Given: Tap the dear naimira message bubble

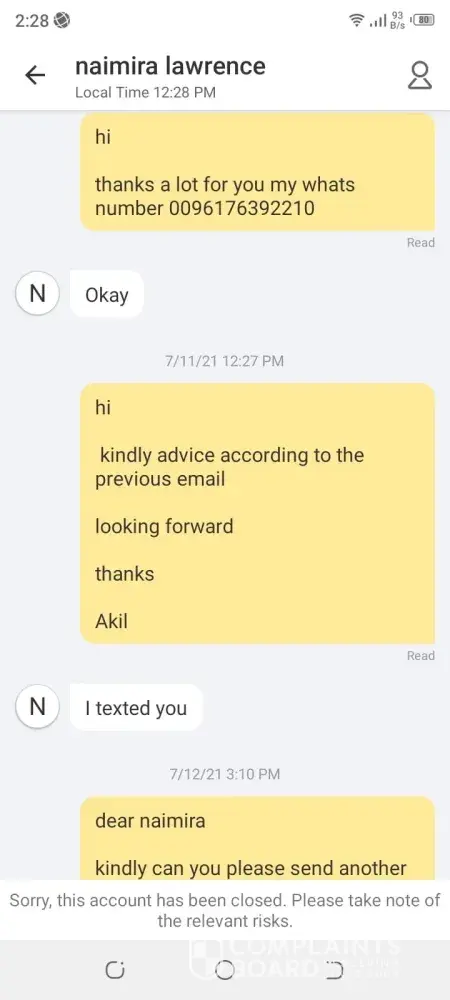Looking at the screenshot, I should pos(258,839).
